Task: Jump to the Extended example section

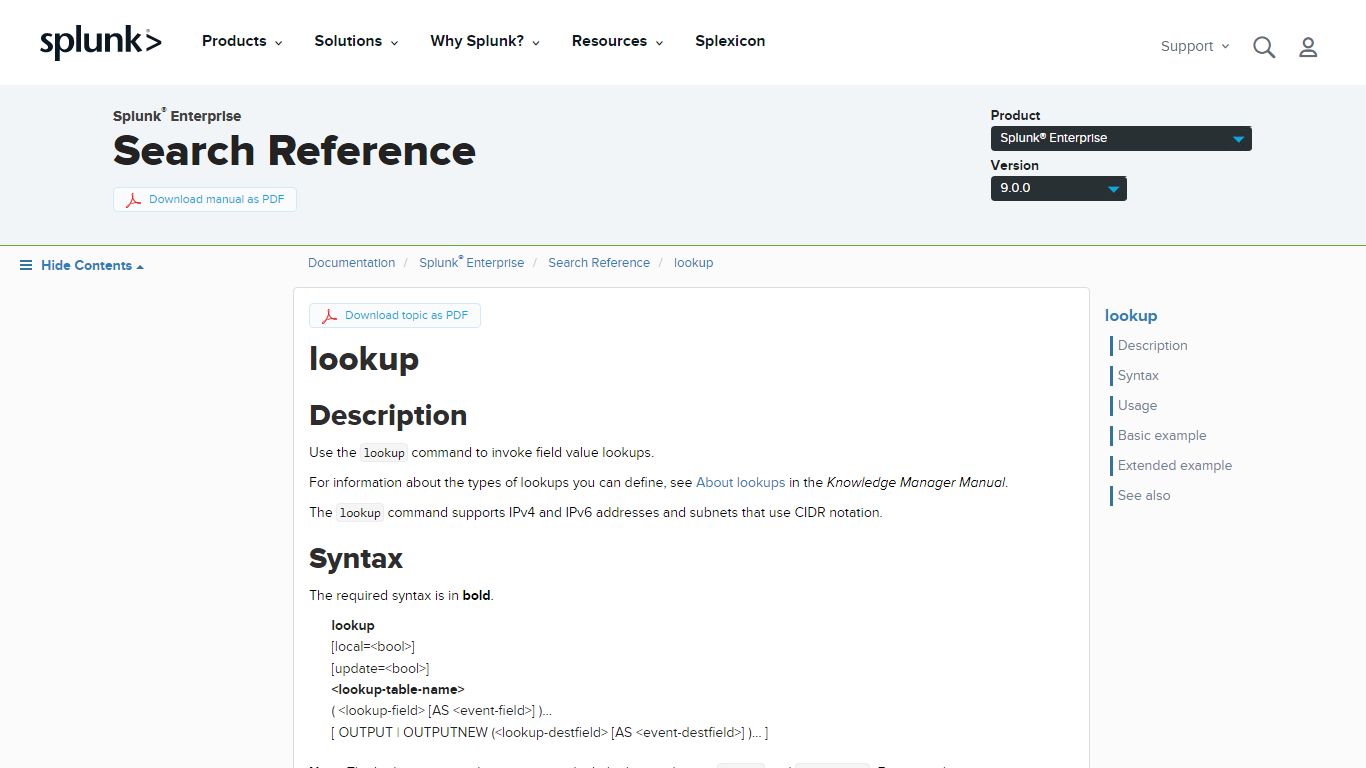Action: pos(1175,466)
